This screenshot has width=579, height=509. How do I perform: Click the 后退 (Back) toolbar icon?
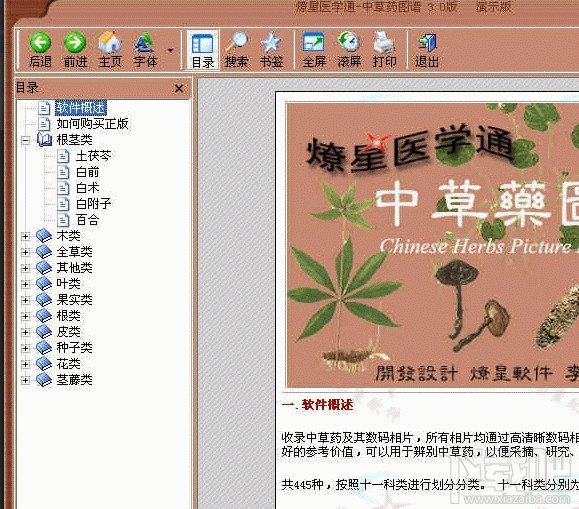(40, 49)
